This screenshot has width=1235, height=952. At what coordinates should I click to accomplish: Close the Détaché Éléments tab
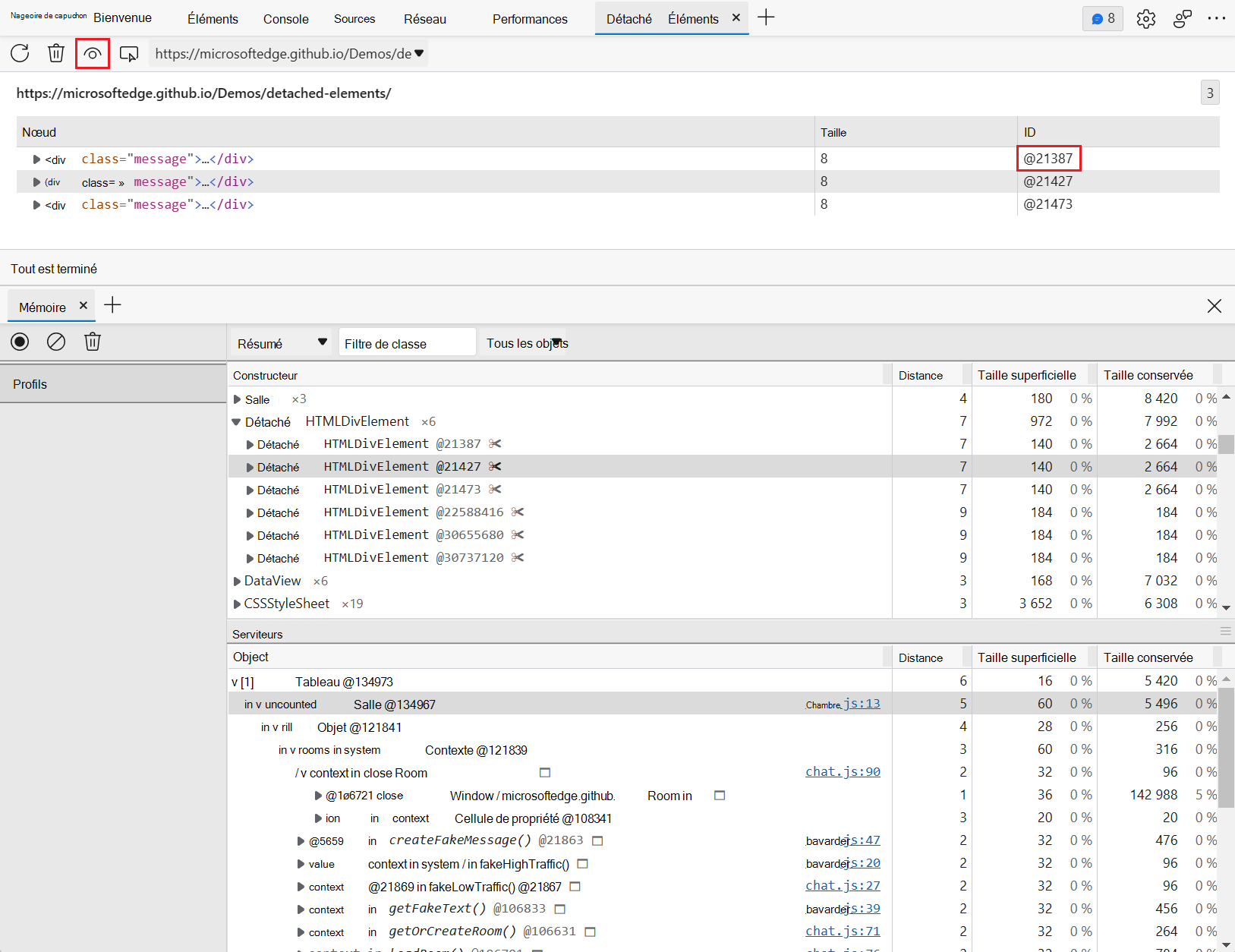(x=736, y=17)
